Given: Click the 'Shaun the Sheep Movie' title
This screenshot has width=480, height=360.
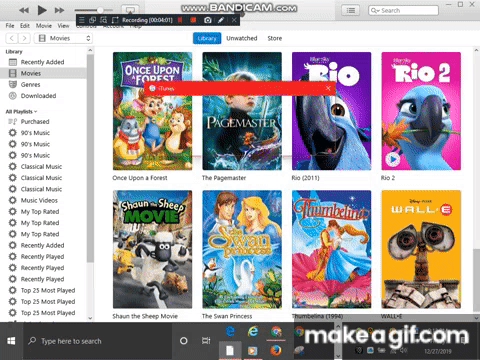Looking at the screenshot, I should click(145, 316).
